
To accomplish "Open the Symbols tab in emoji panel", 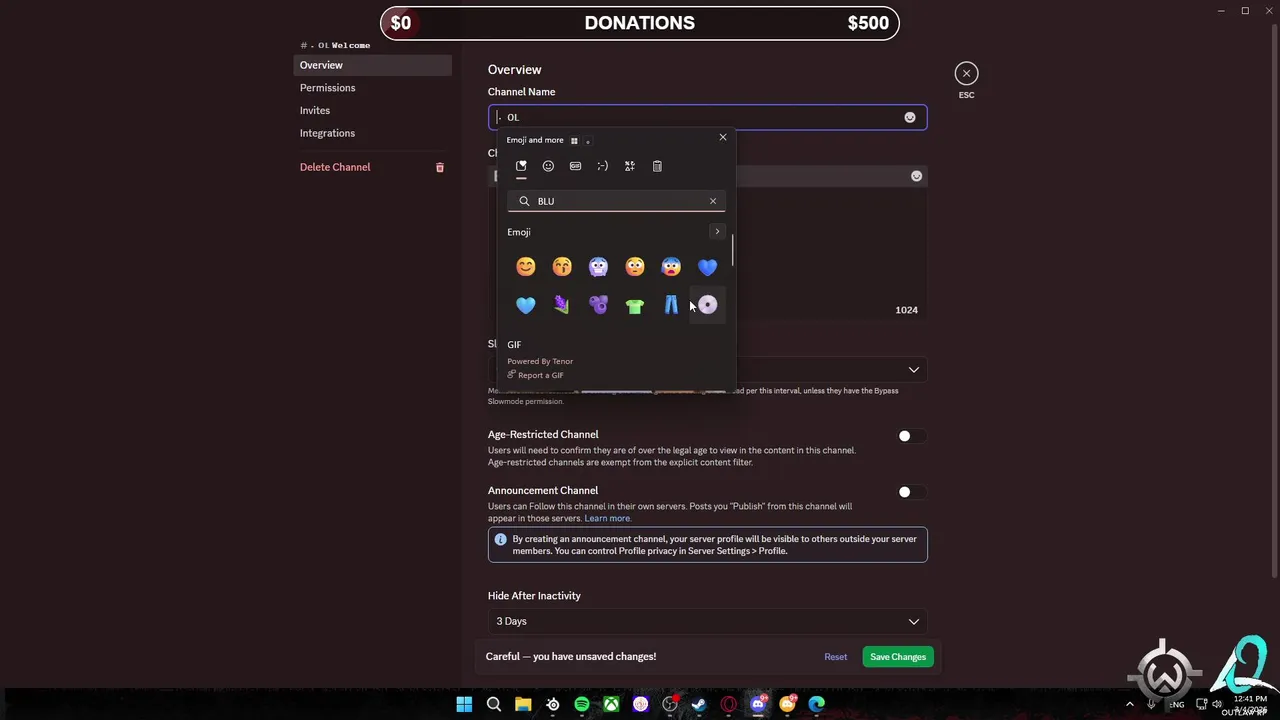I will 629,166.
